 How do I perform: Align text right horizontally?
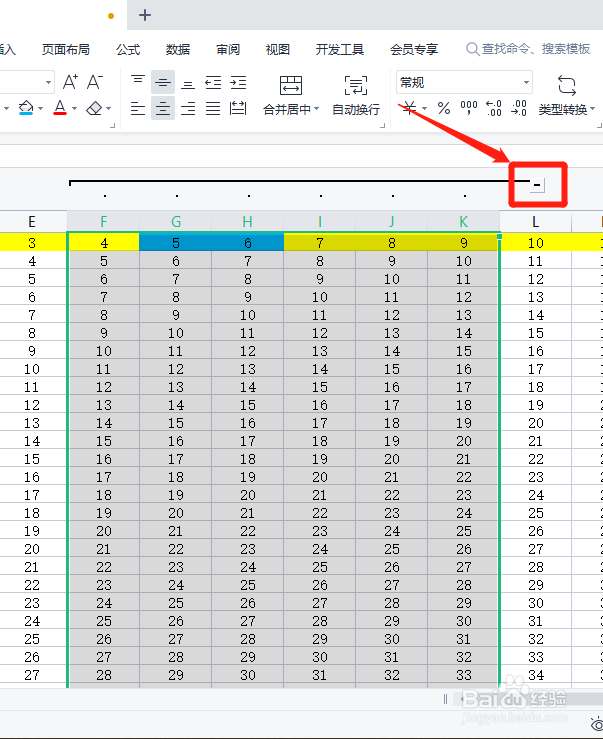188,108
